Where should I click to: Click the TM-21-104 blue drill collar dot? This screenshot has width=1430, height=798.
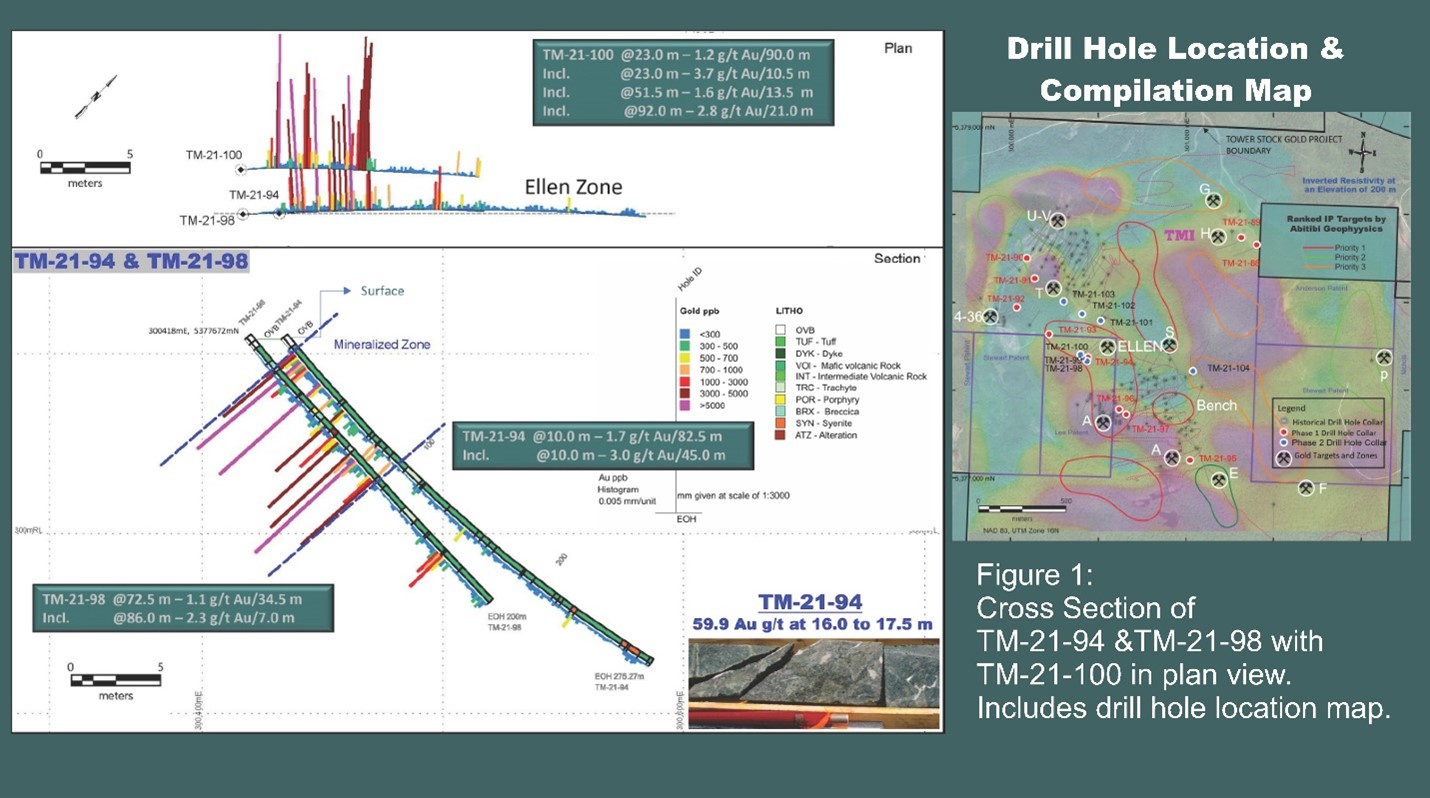1193,371
